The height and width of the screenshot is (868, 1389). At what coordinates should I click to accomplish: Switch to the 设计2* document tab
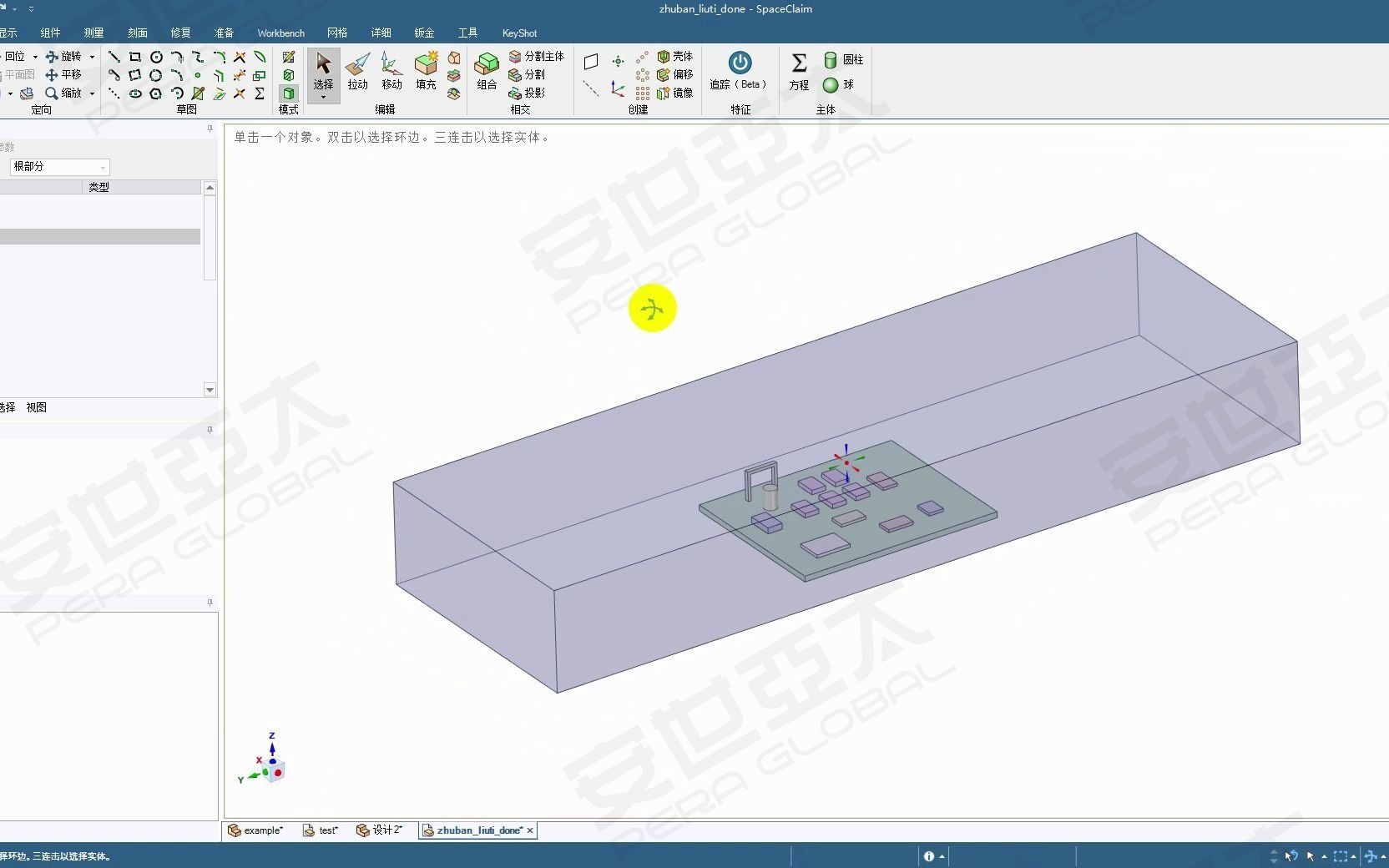coord(380,830)
